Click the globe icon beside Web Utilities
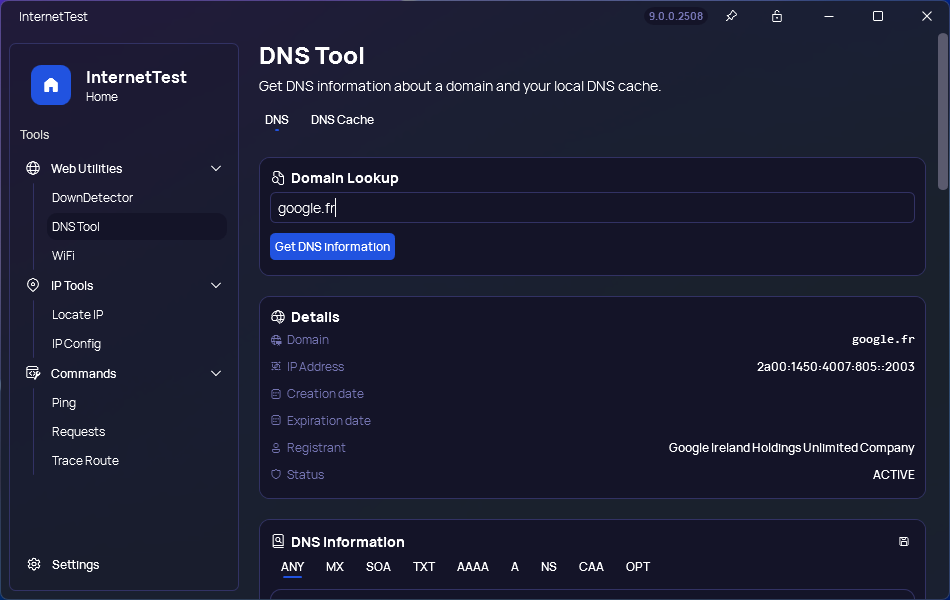The width and height of the screenshot is (950, 600). (x=33, y=168)
